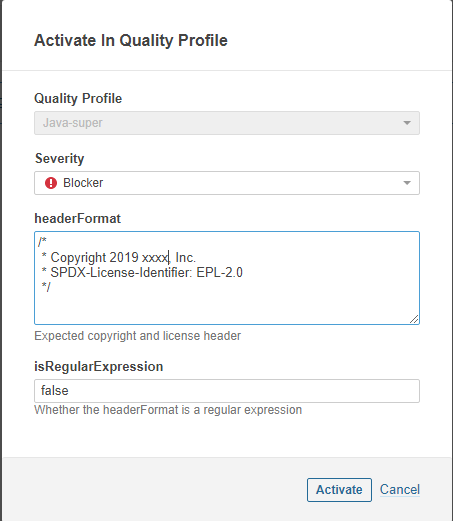Click the disabled Java-super profile field
This screenshot has height=521, width=453.
point(227,123)
